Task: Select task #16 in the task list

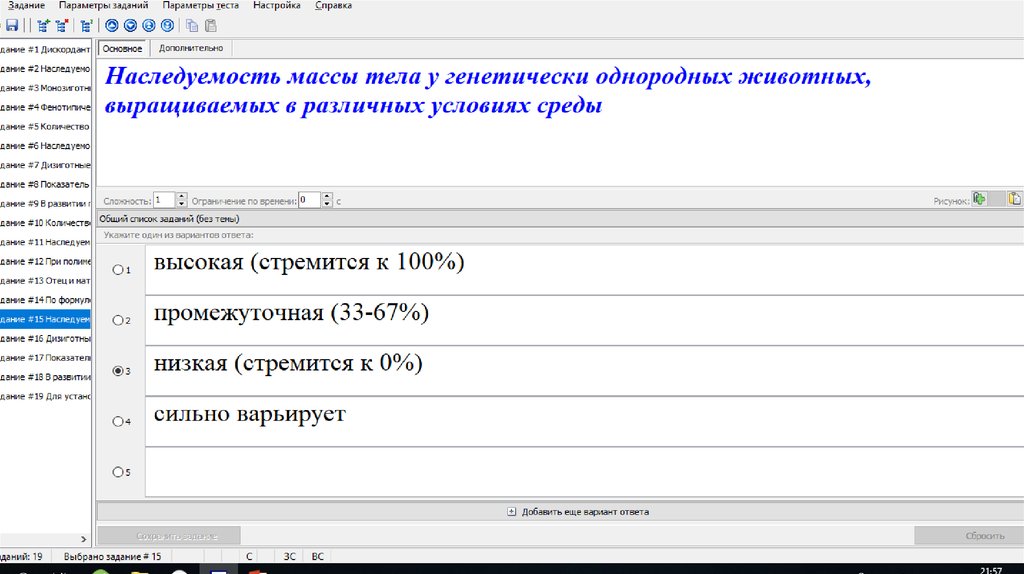Action: point(46,338)
